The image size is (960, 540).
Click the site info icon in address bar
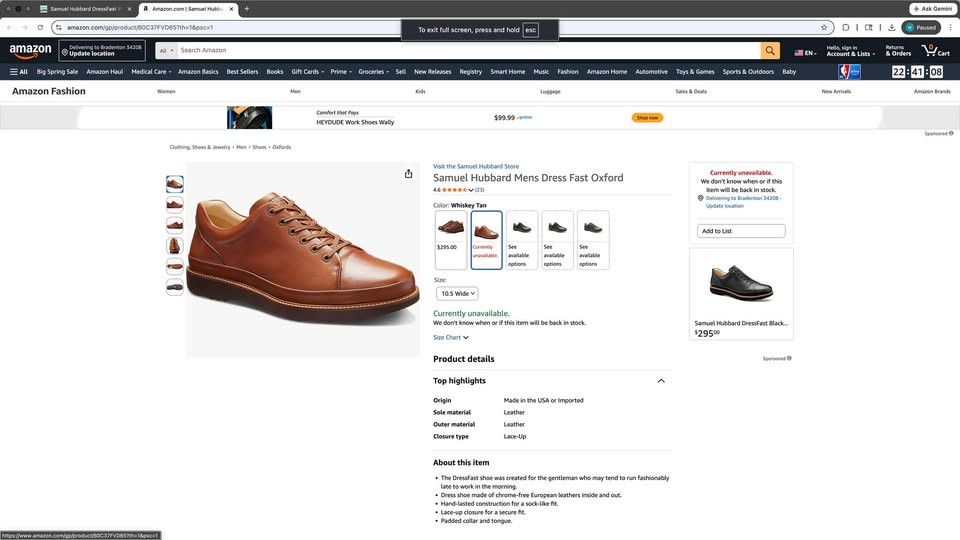tap(59, 28)
